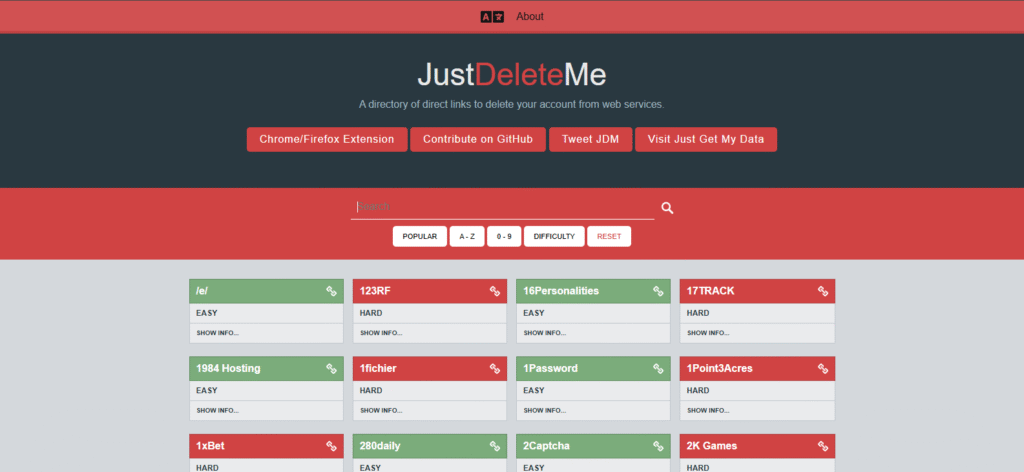The image size is (1024, 472).
Task: Open the link icon on 2K Games card
Action: click(823, 446)
